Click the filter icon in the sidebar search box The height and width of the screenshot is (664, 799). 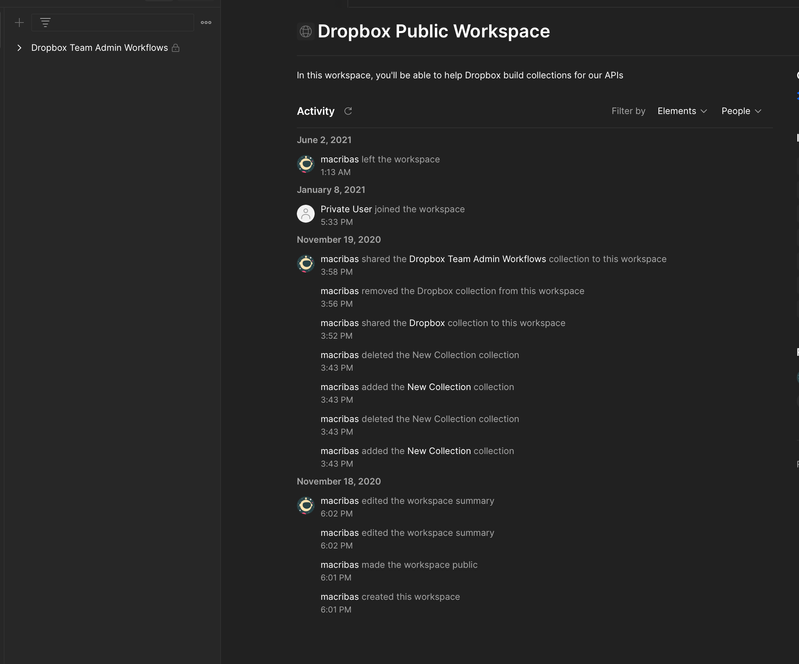[x=45, y=22]
